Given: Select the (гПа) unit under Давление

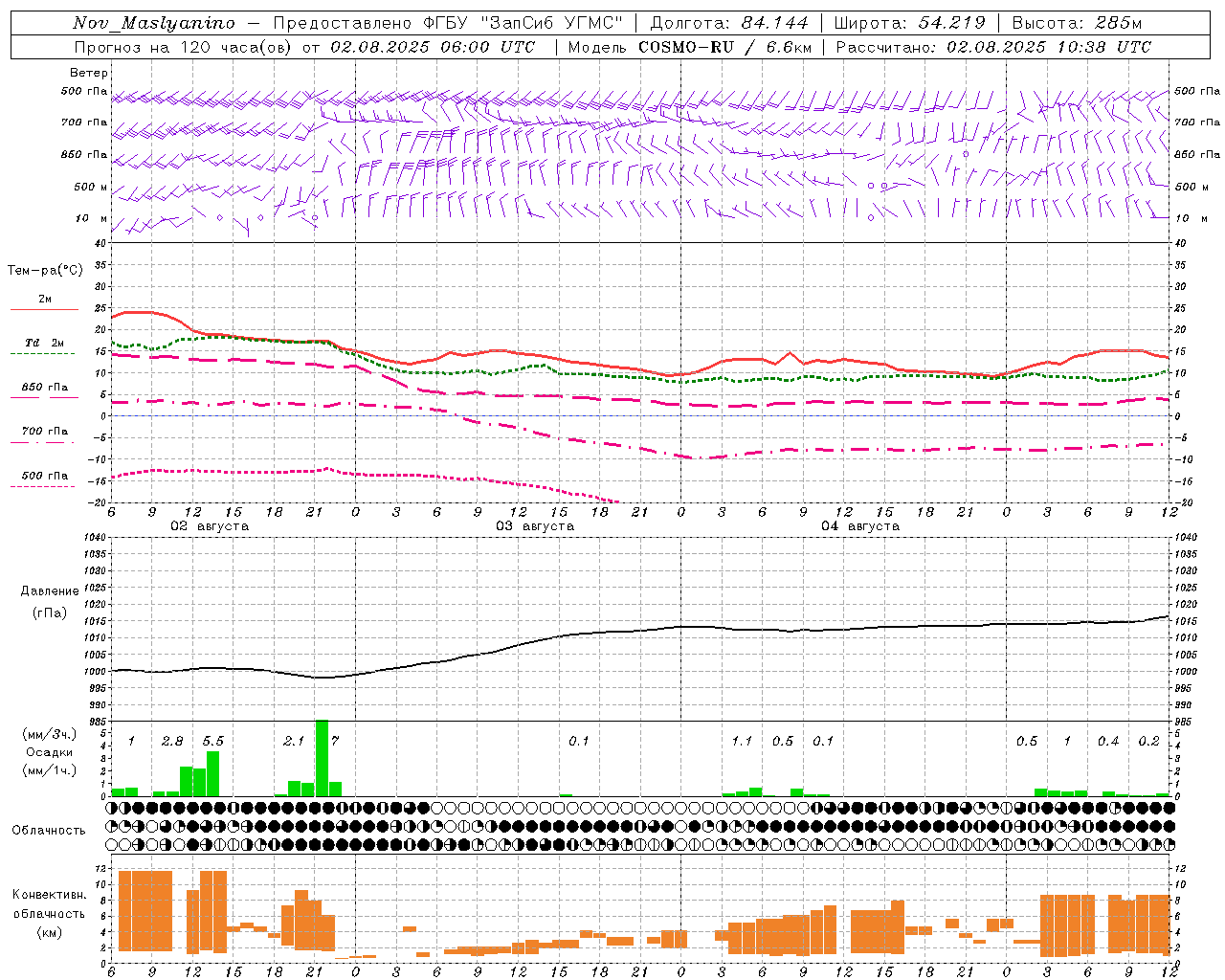Looking at the screenshot, I should [50, 612].
